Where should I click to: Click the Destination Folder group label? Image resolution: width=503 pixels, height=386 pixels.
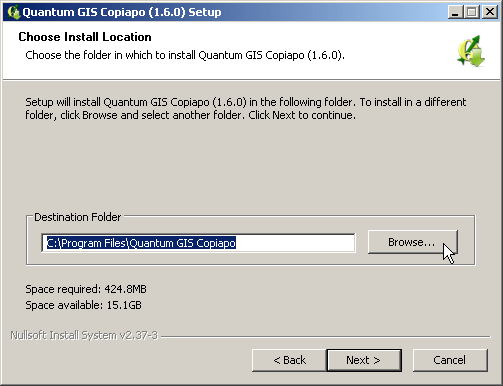pyautogui.click(x=78, y=217)
